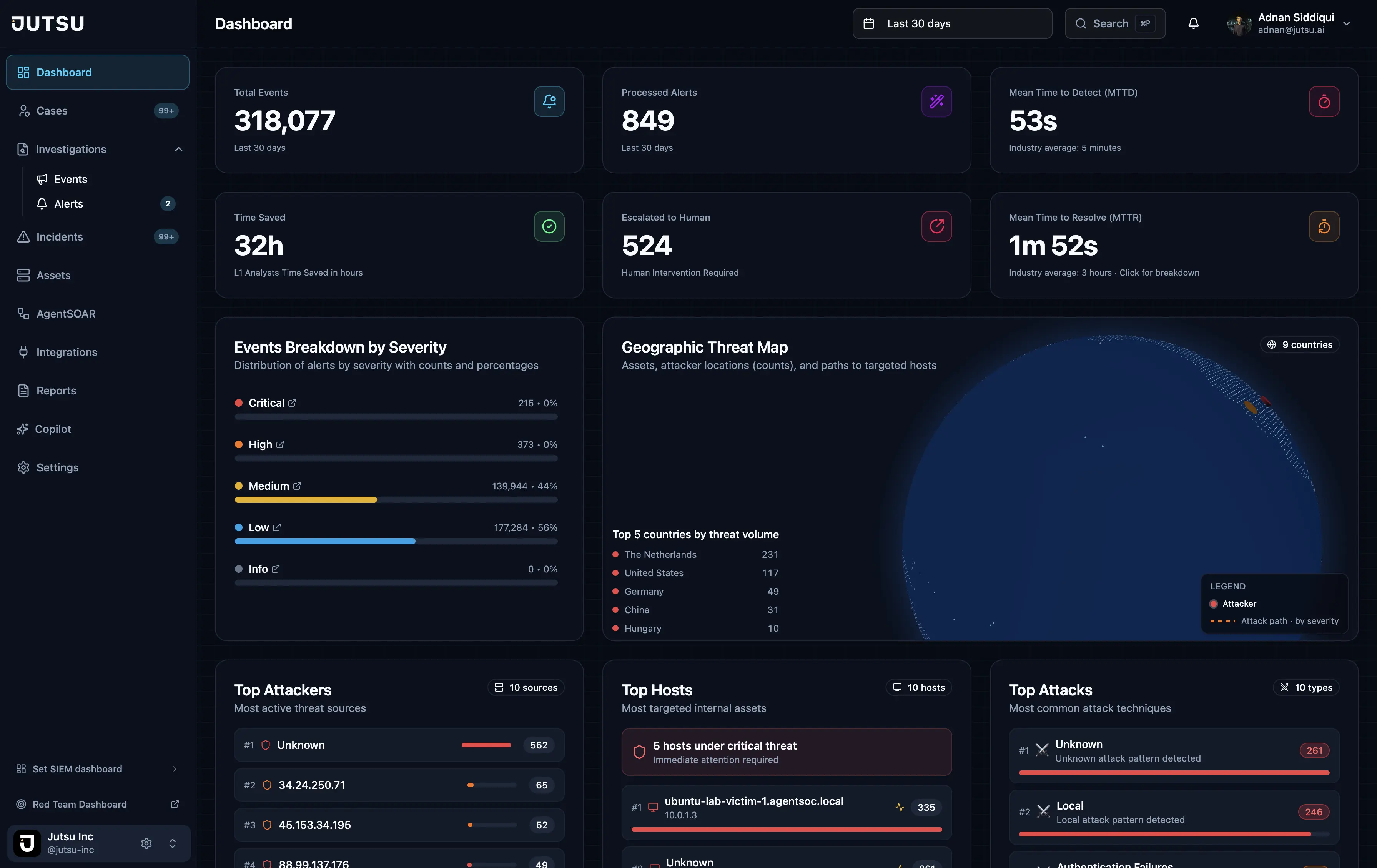This screenshot has height=868, width=1377.
Task: Click the Low severity progress bar
Action: (396, 542)
